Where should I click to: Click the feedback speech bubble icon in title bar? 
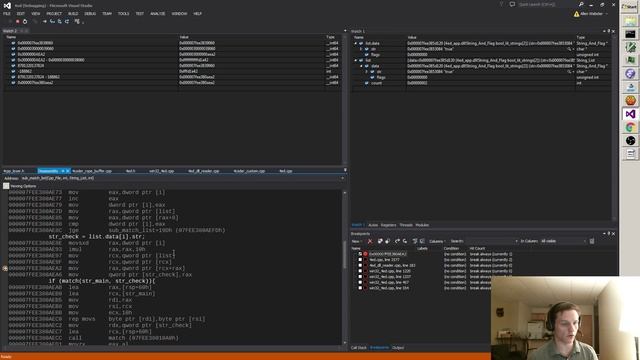[512, 4]
